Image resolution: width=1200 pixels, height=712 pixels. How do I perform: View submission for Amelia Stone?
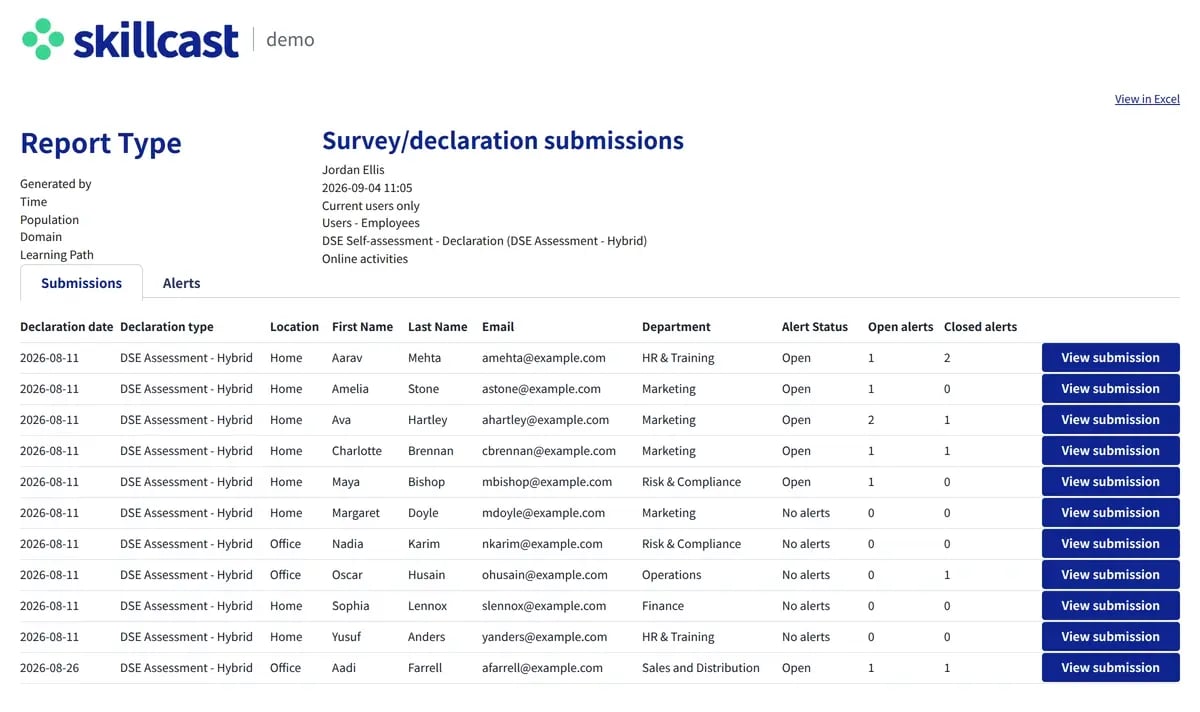coord(1110,389)
